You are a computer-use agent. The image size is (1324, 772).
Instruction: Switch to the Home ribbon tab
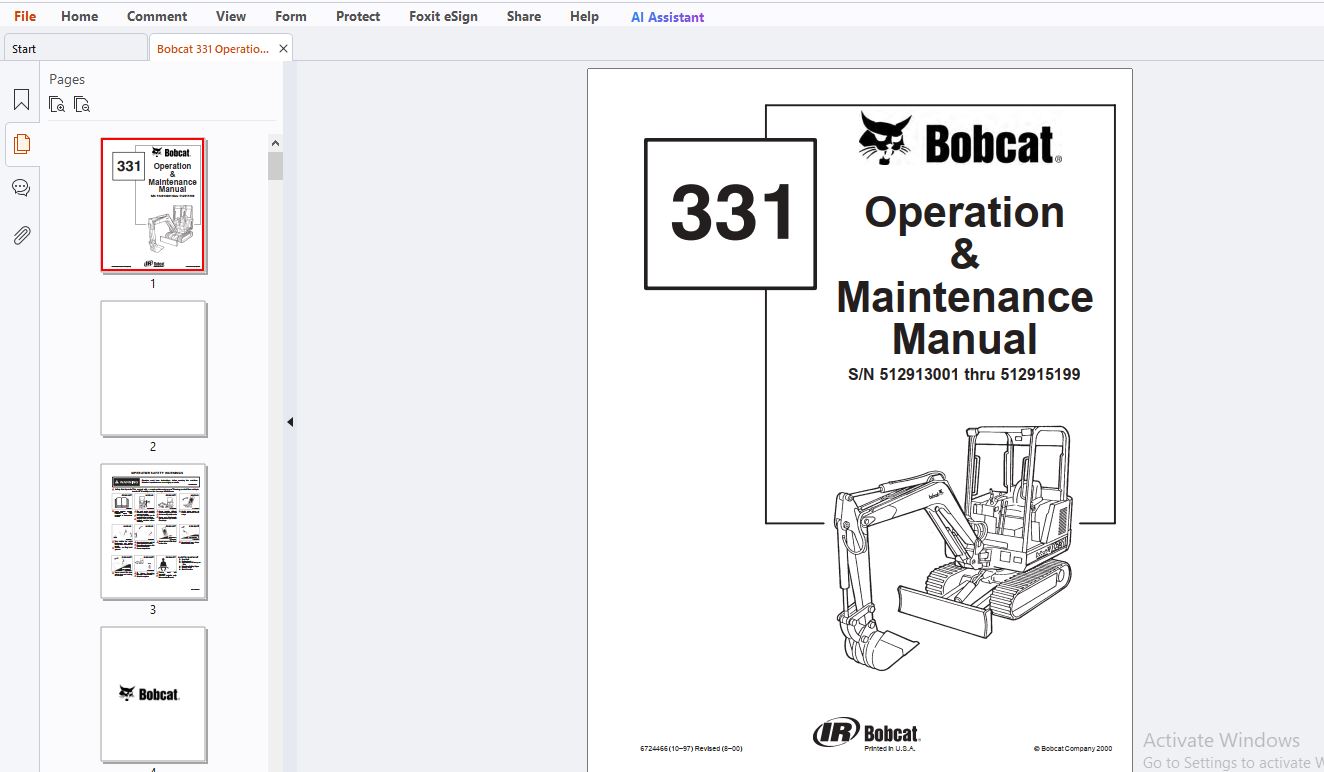(80, 16)
